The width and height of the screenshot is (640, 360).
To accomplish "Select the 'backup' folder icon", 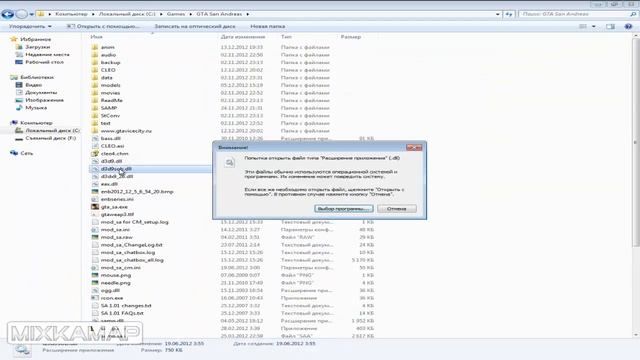I will click(x=95, y=62).
